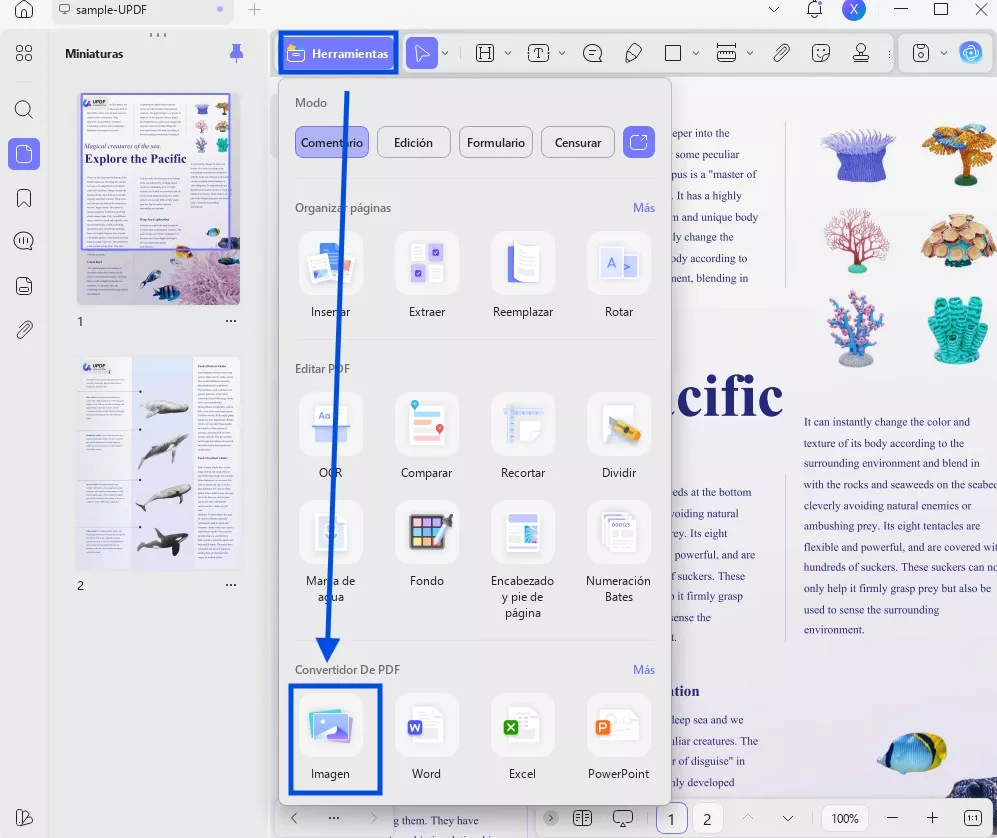The height and width of the screenshot is (838, 997).
Task: Click the export share mode button
Action: [638, 142]
